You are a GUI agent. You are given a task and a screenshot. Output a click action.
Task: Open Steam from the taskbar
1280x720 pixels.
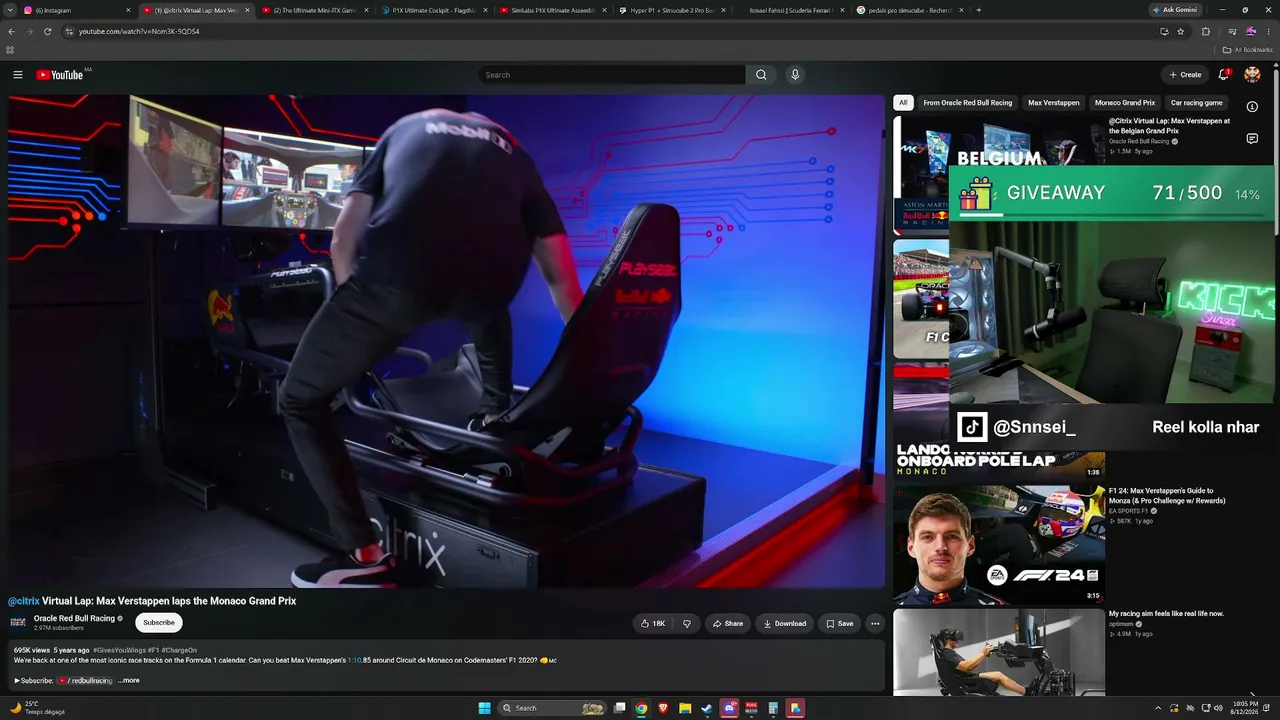pyautogui.click(x=707, y=708)
